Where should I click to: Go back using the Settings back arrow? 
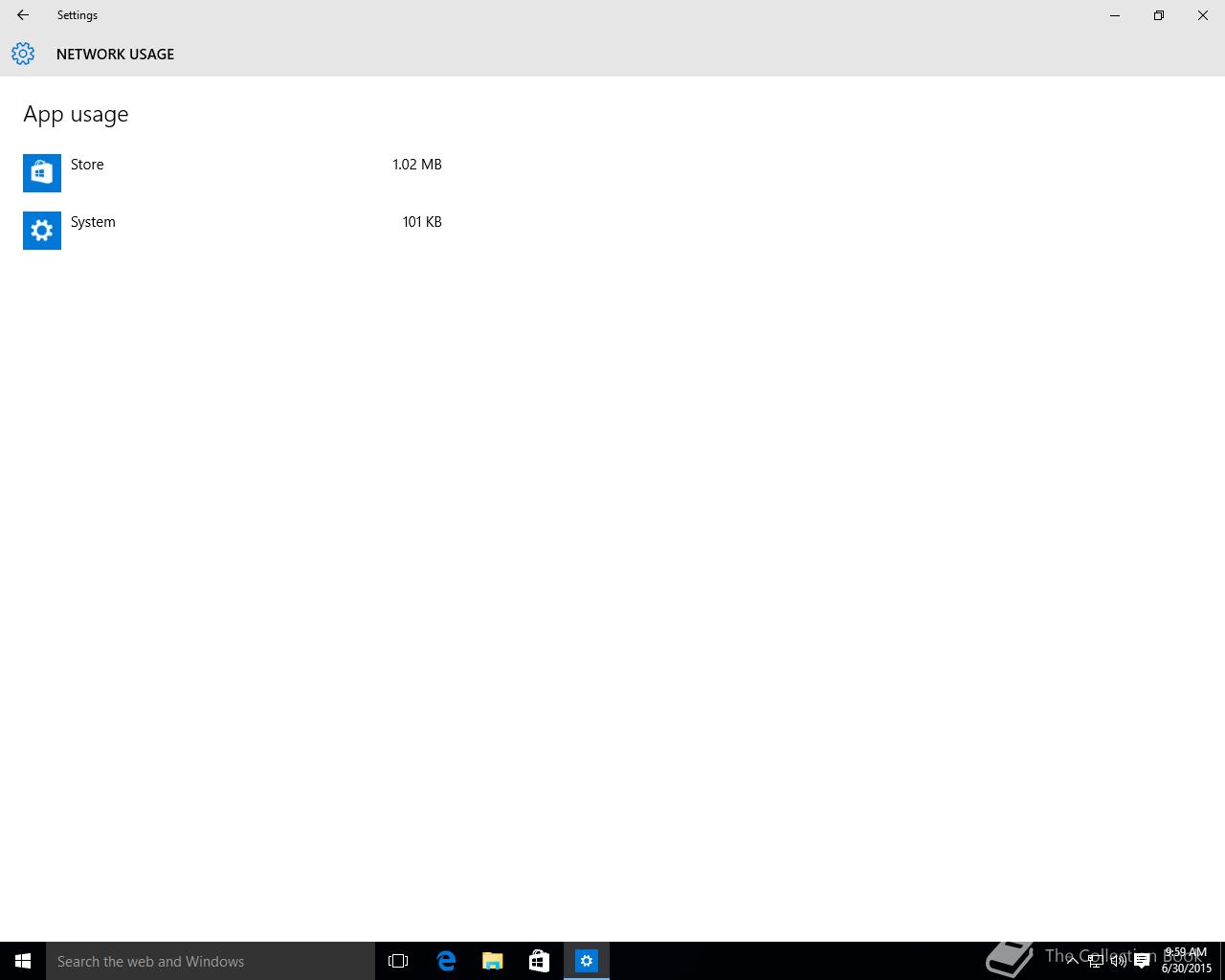tap(23, 15)
